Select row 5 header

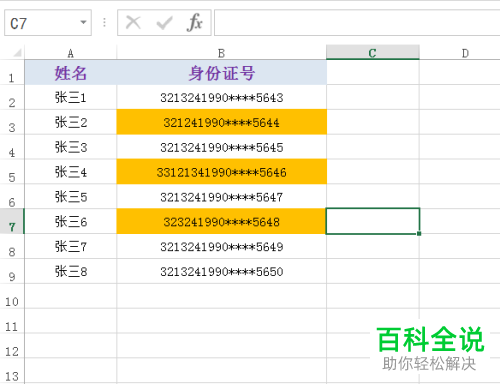(12, 172)
